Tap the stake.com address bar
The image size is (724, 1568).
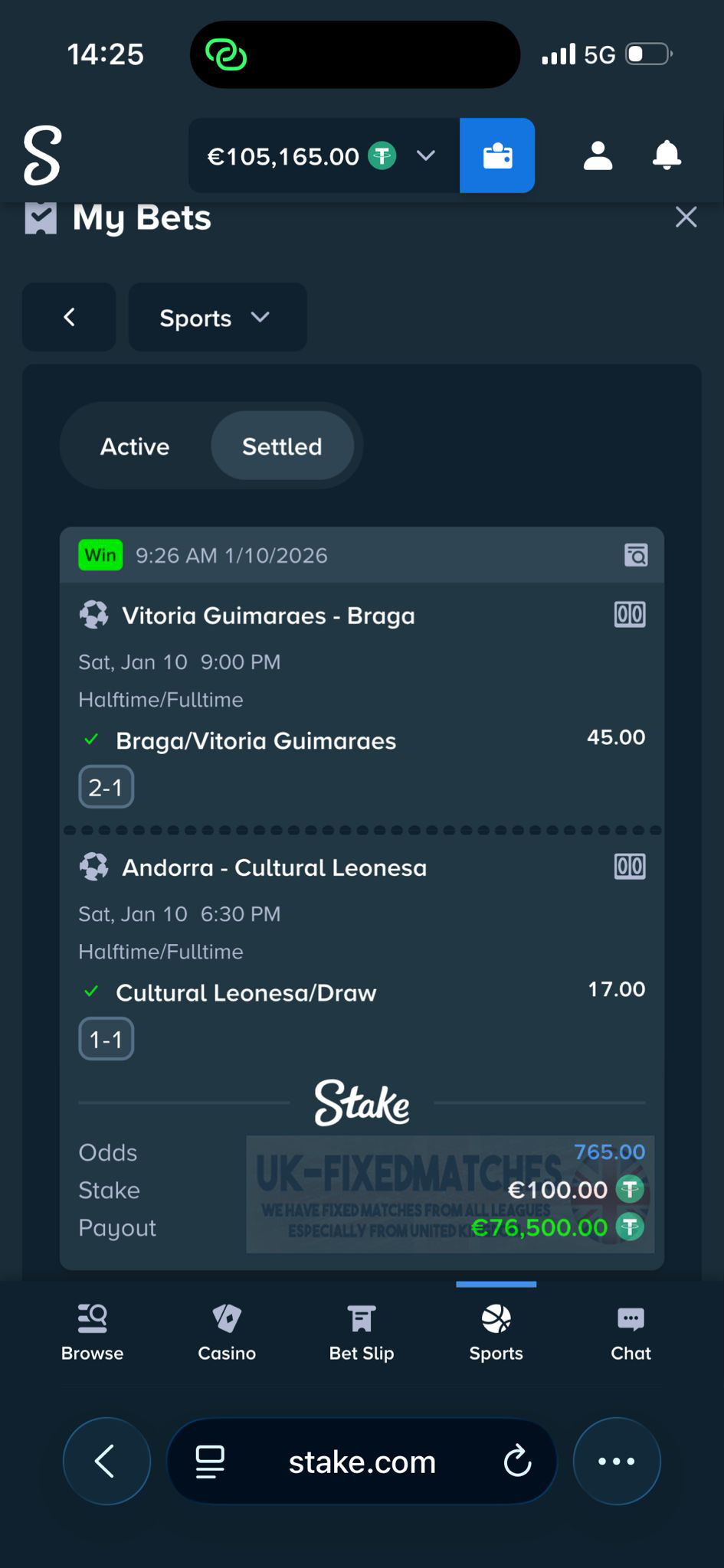[362, 1462]
